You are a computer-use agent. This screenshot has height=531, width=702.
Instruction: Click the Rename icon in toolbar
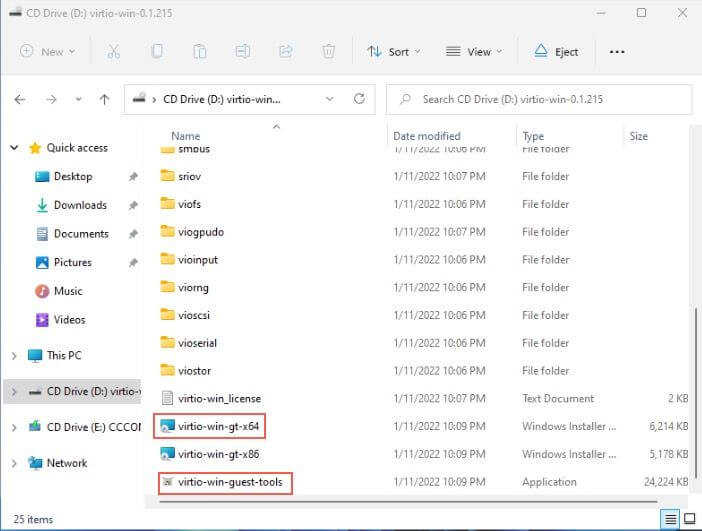point(243,51)
